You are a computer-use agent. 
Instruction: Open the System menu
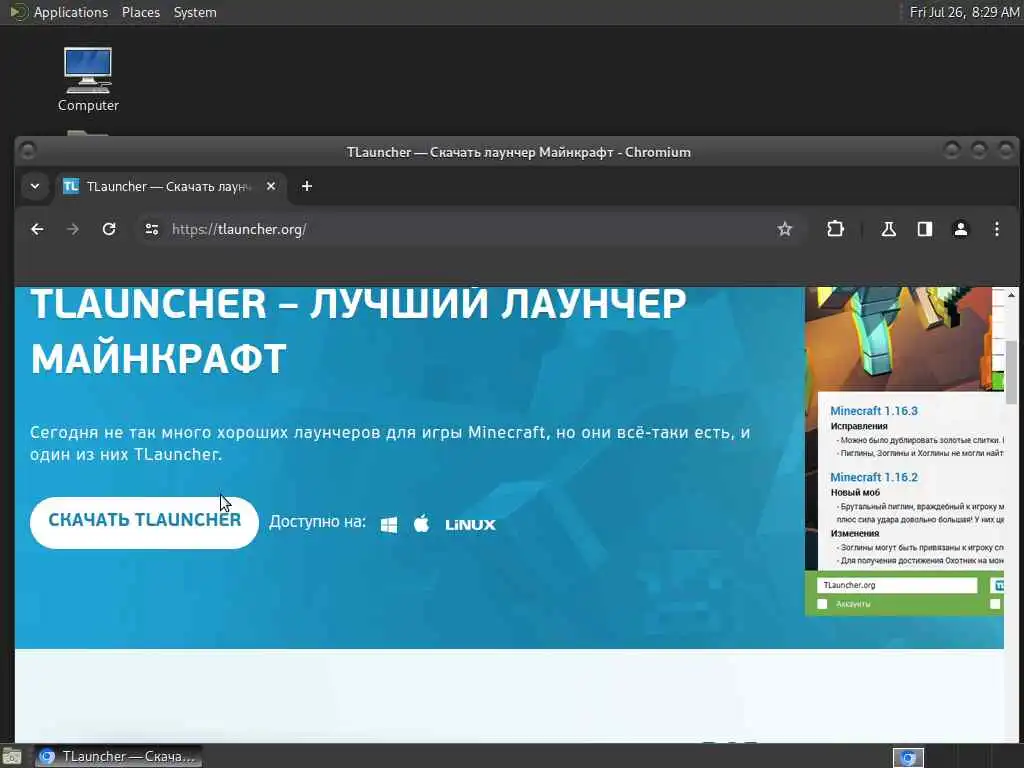click(x=195, y=12)
